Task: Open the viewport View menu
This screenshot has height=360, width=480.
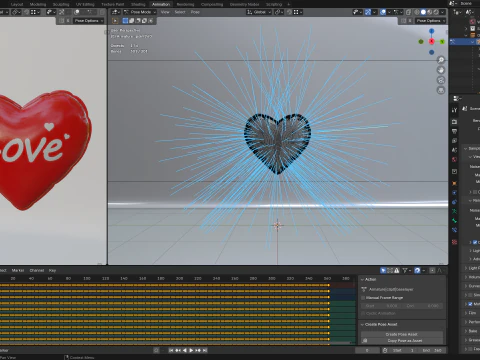Action: click(x=165, y=12)
